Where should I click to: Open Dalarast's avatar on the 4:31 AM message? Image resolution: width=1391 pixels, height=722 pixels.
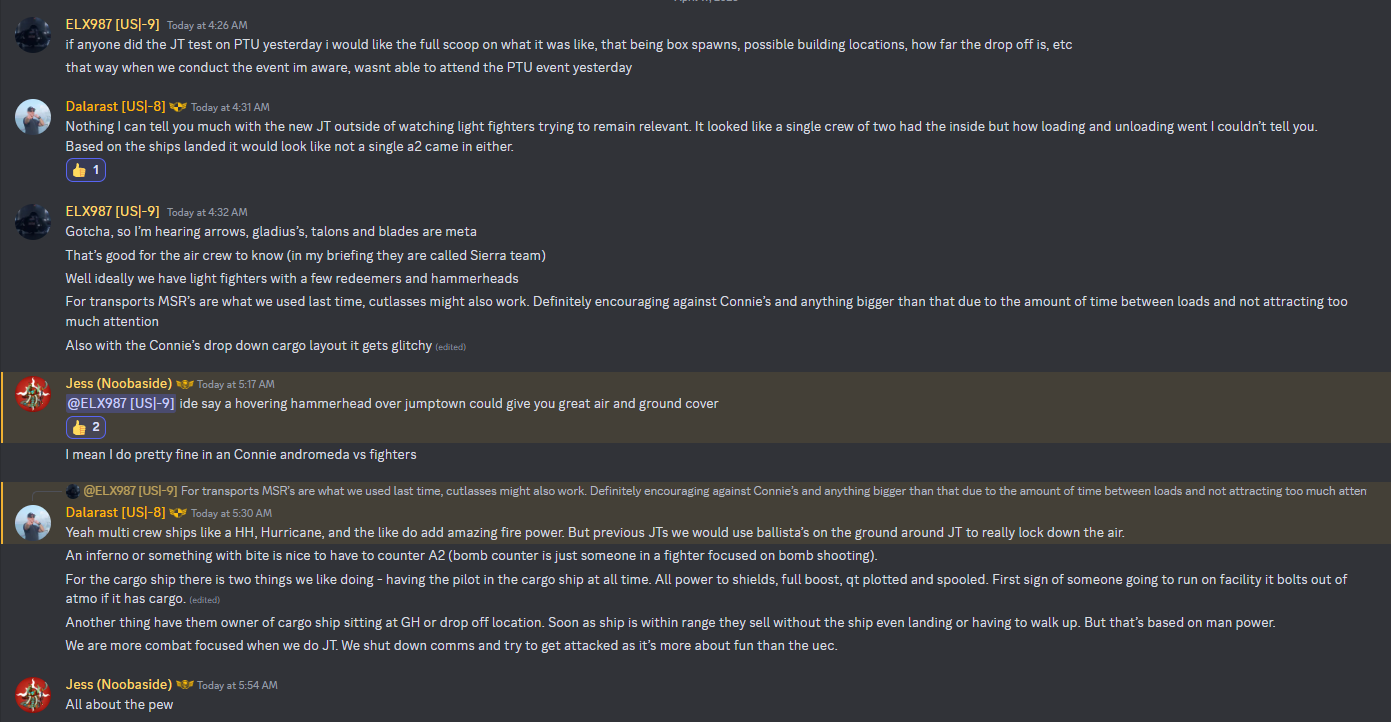tap(32, 117)
